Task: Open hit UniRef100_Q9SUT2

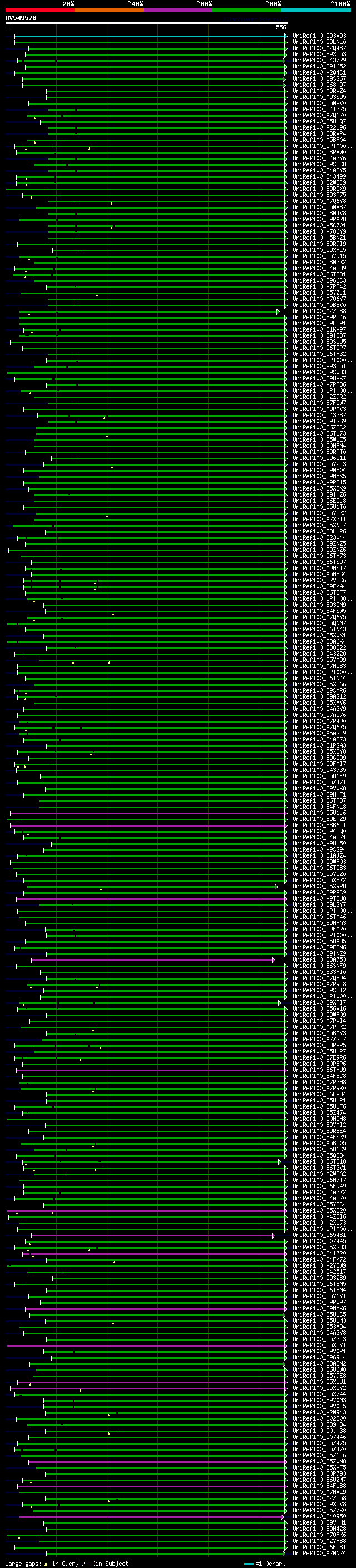Action: coord(319,990)
